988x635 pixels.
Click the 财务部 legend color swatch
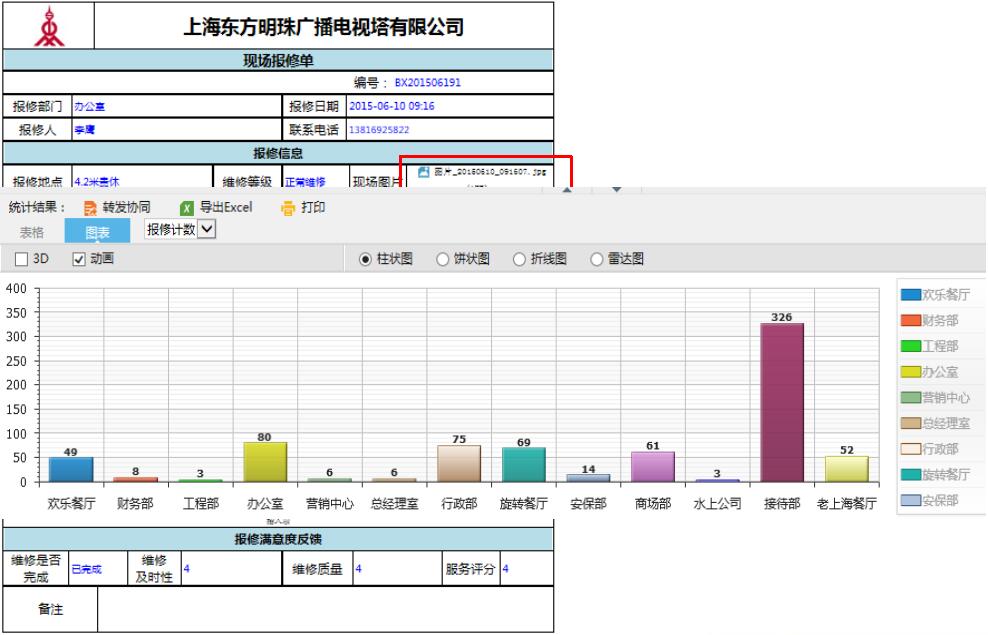[x=910, y=320]
